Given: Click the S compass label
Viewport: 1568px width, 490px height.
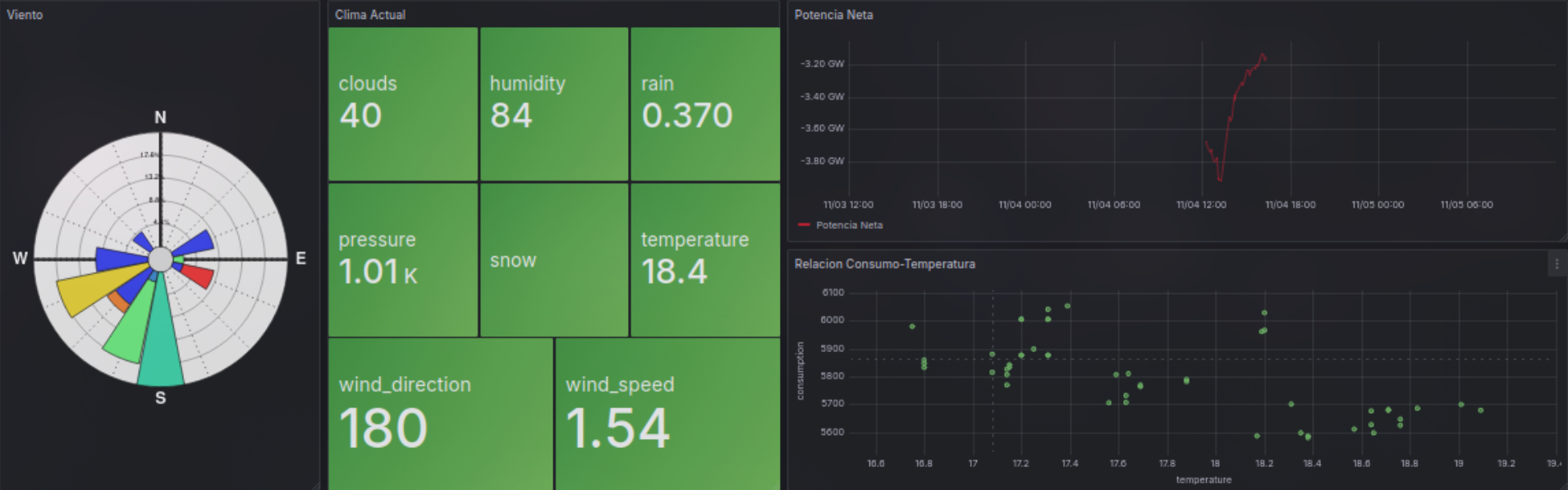Looking at the screenshot, I should click(x=161, y=398).
